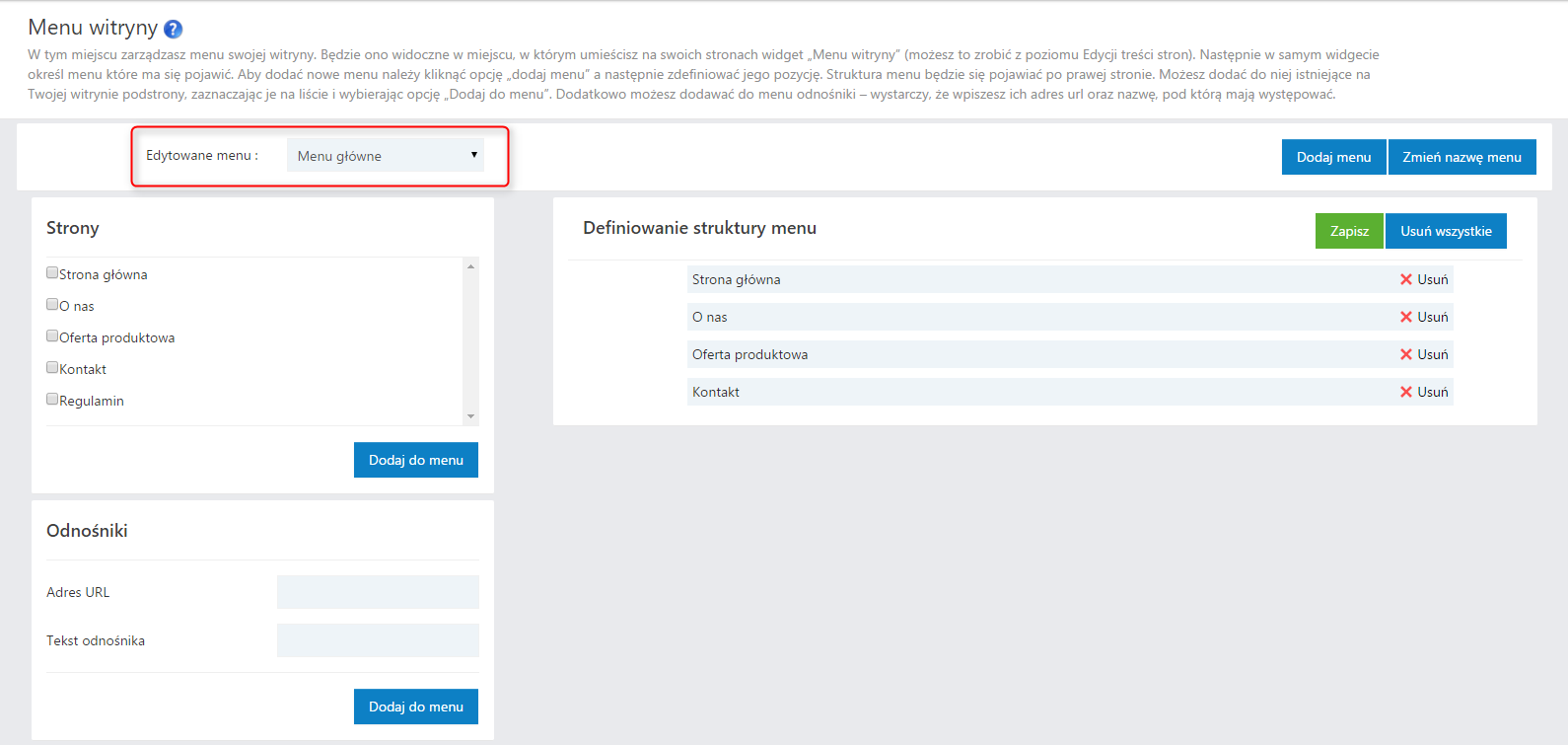Select the Oferta produktowa checkbox
The image size is (1568, 745).
[x=52, y=336]
